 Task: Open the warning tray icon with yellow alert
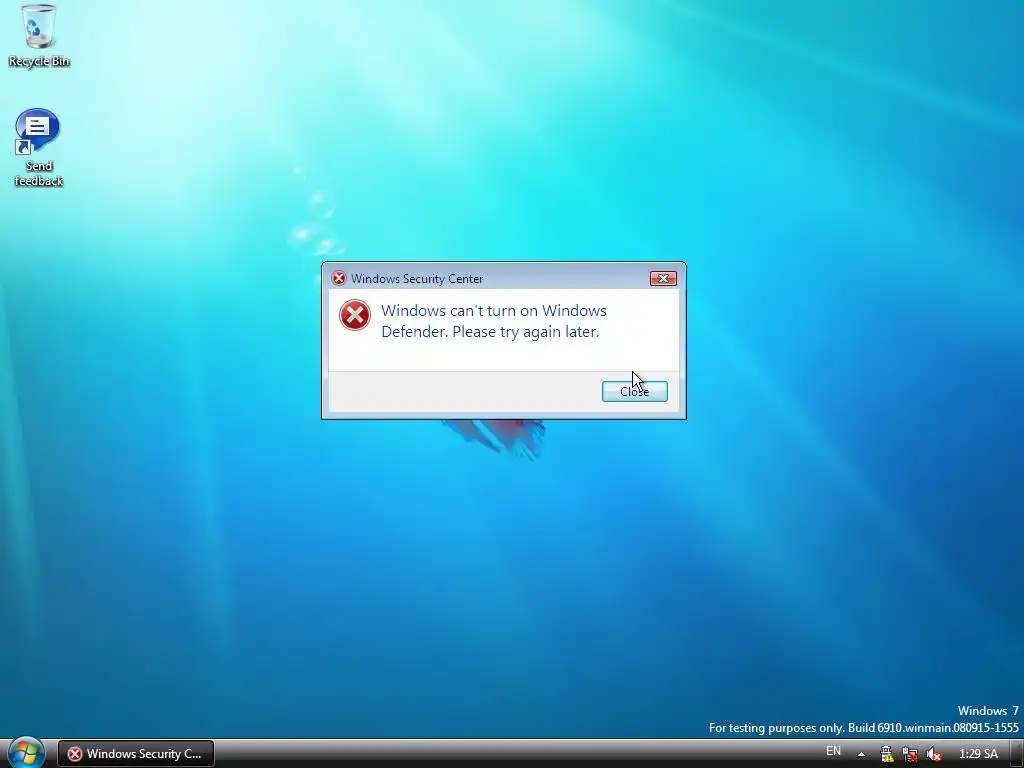pyautogui.click(x=886, y=754)
